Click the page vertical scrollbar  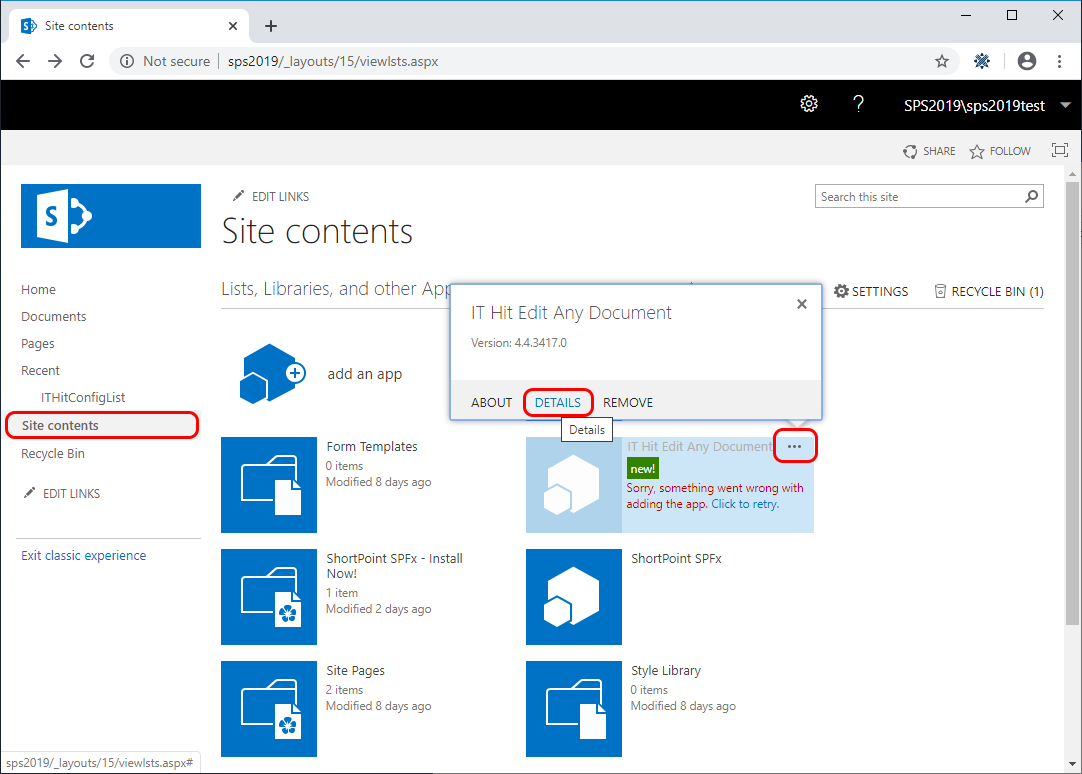1072,403
